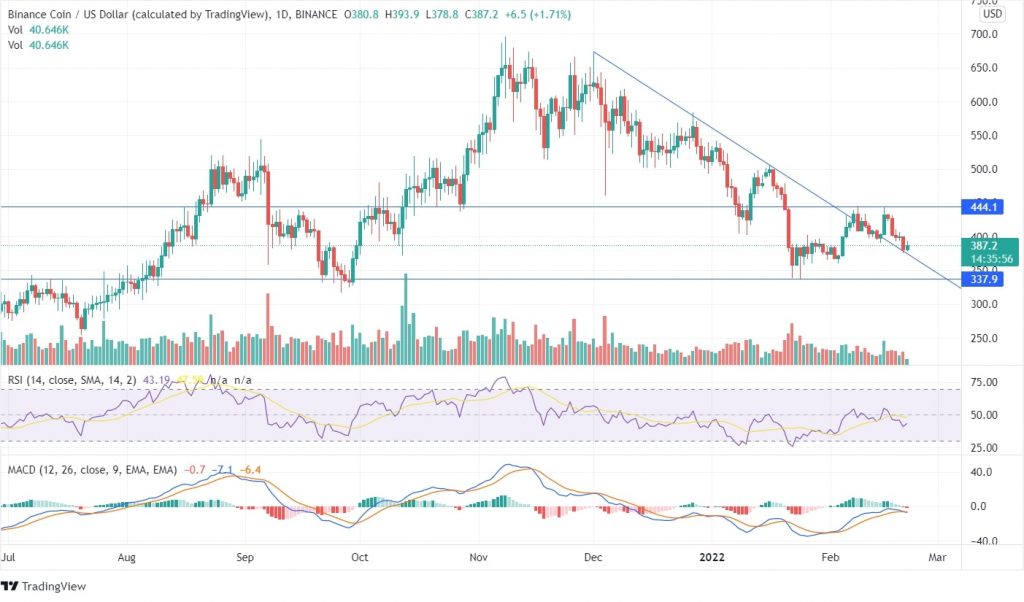Click the RSI 75.00 scale label

[984, 382]
